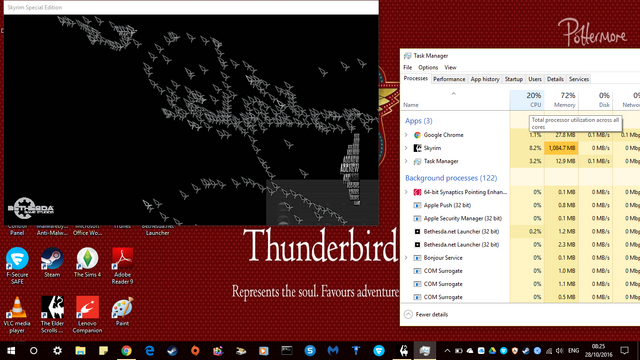
Task: Open the Options menu in Task Manager
Action: point(428,67)
